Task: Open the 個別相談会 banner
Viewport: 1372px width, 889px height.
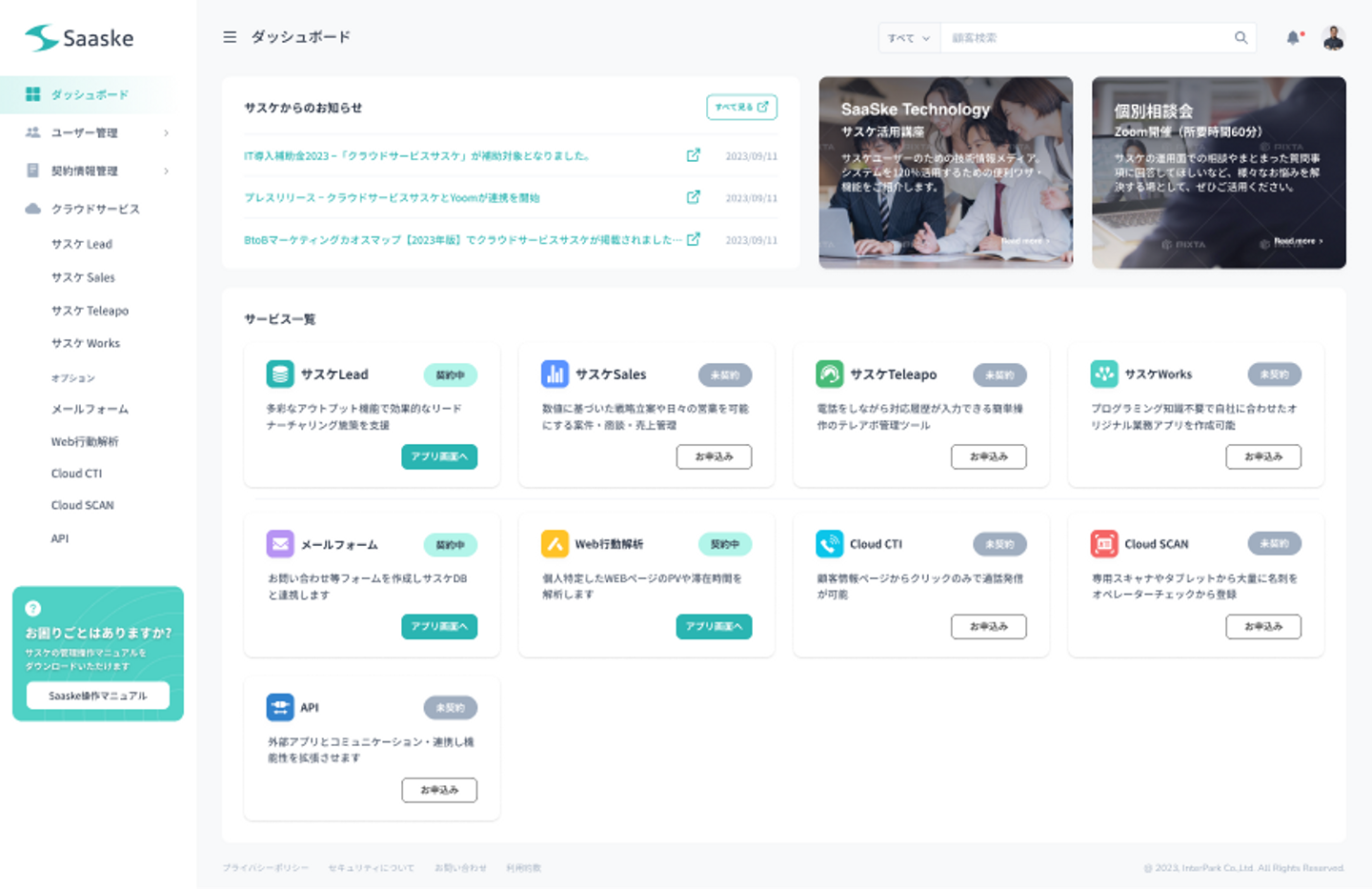Action: pos(1219,172)
